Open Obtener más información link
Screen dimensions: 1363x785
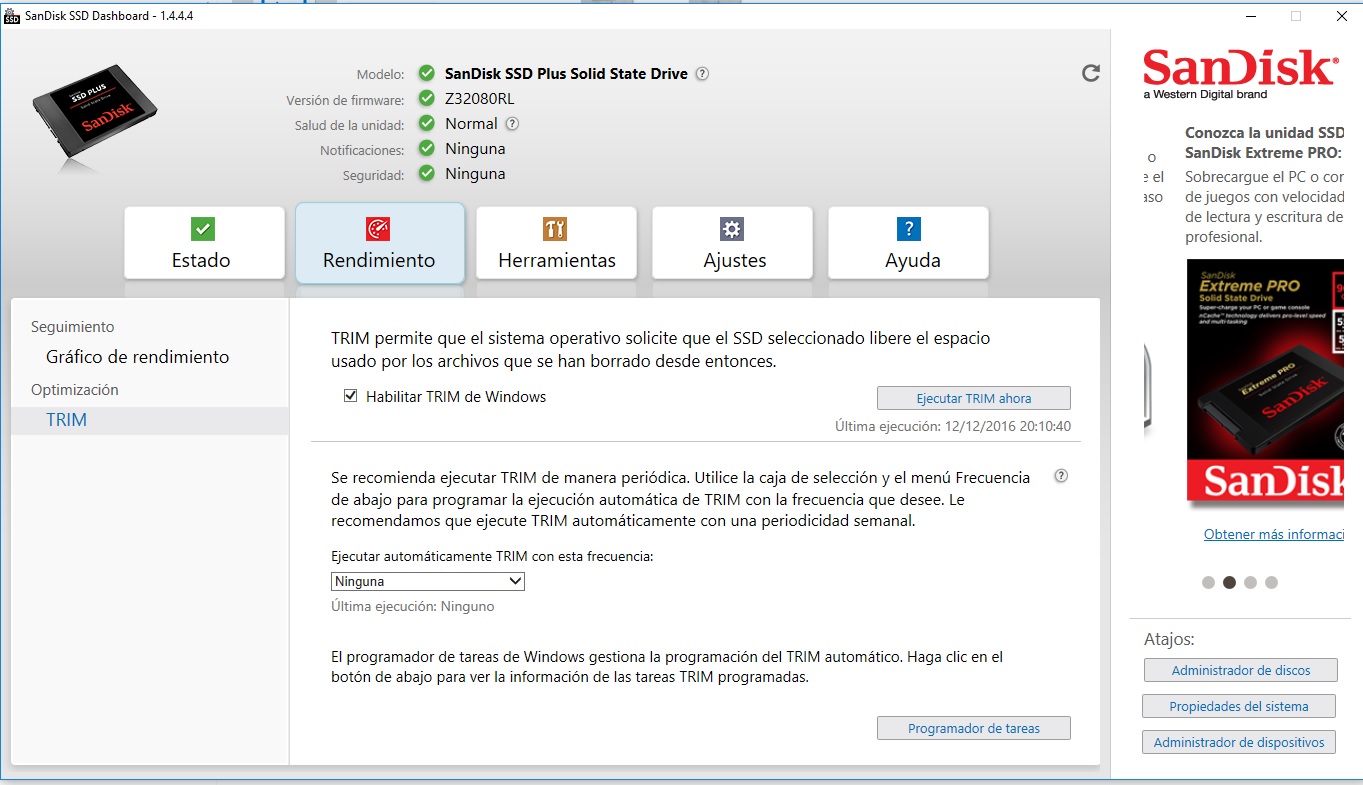[x=1274, y=534]
